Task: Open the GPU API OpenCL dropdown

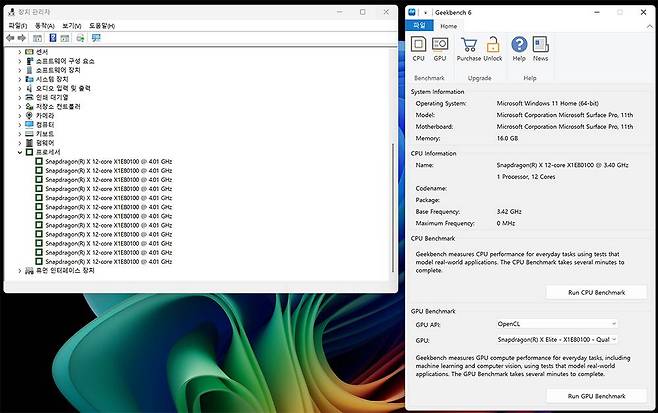Action: pos(556,324)
